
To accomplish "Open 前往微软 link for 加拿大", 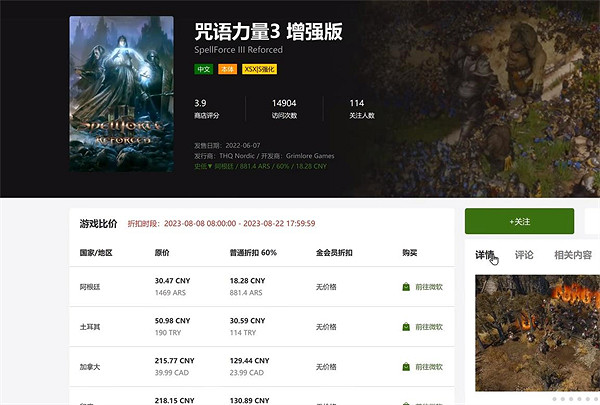I will pos(429,367).
